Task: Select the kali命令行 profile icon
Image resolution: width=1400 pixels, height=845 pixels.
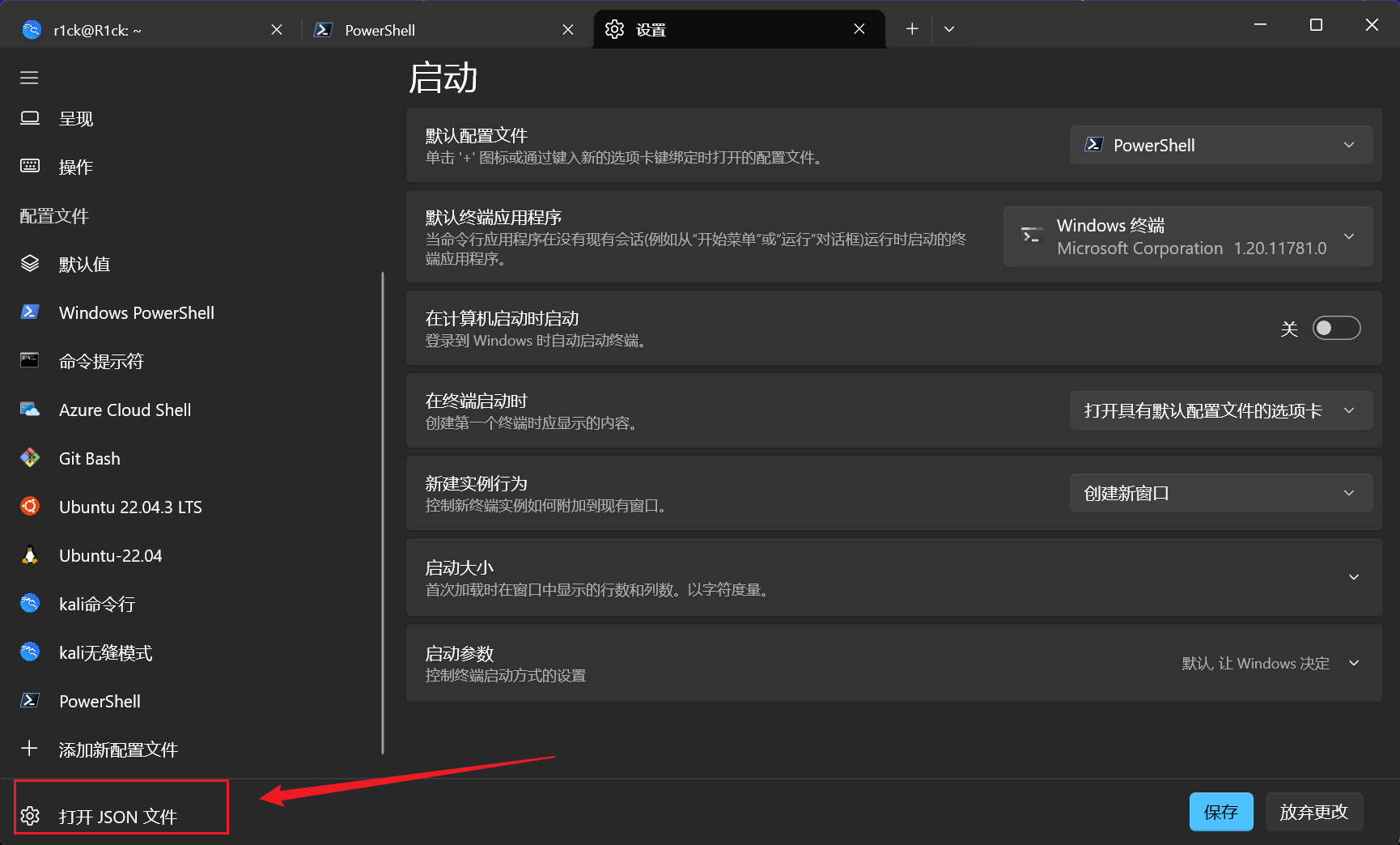Action: (30, 604)
